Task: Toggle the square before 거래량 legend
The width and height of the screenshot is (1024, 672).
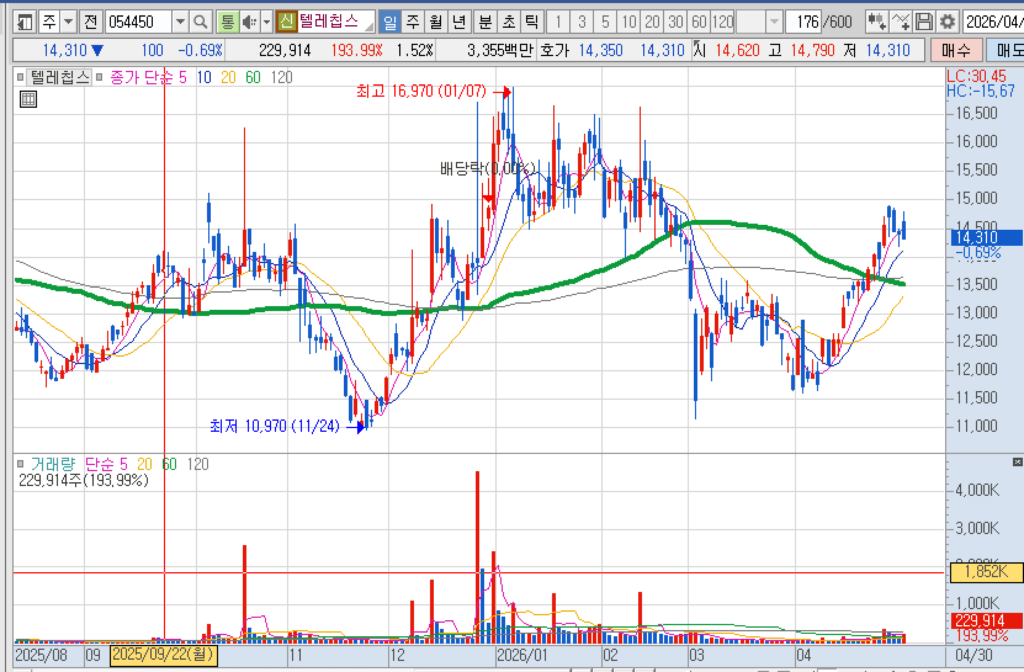Action: click(20, 464)
